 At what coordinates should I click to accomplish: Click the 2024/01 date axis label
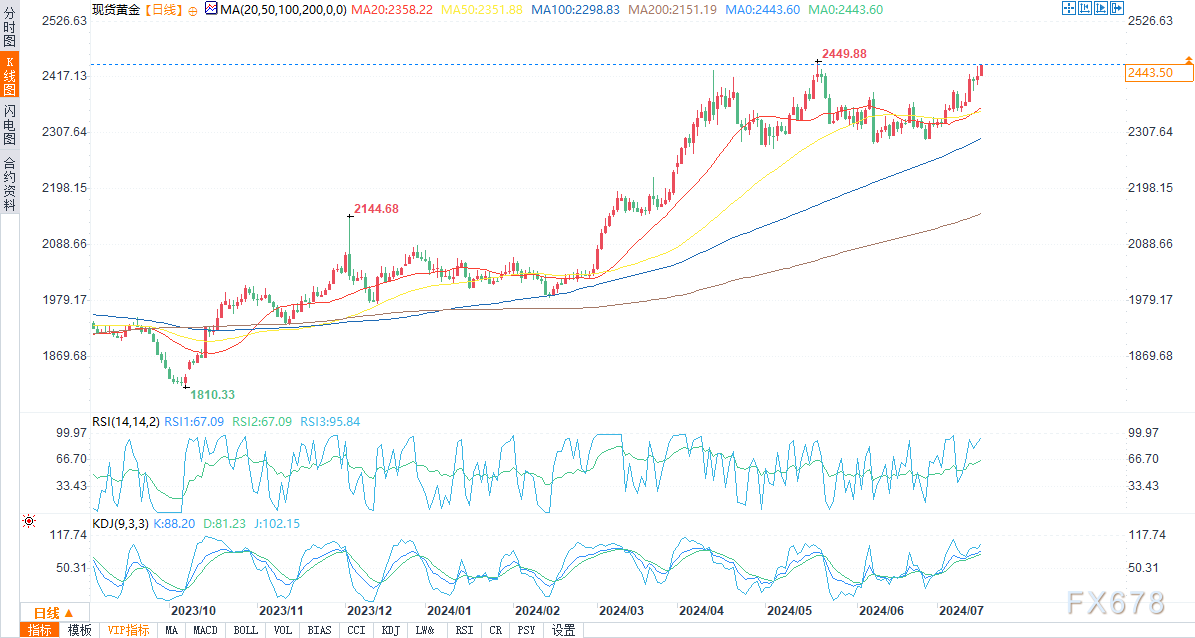tap(449, 611)
